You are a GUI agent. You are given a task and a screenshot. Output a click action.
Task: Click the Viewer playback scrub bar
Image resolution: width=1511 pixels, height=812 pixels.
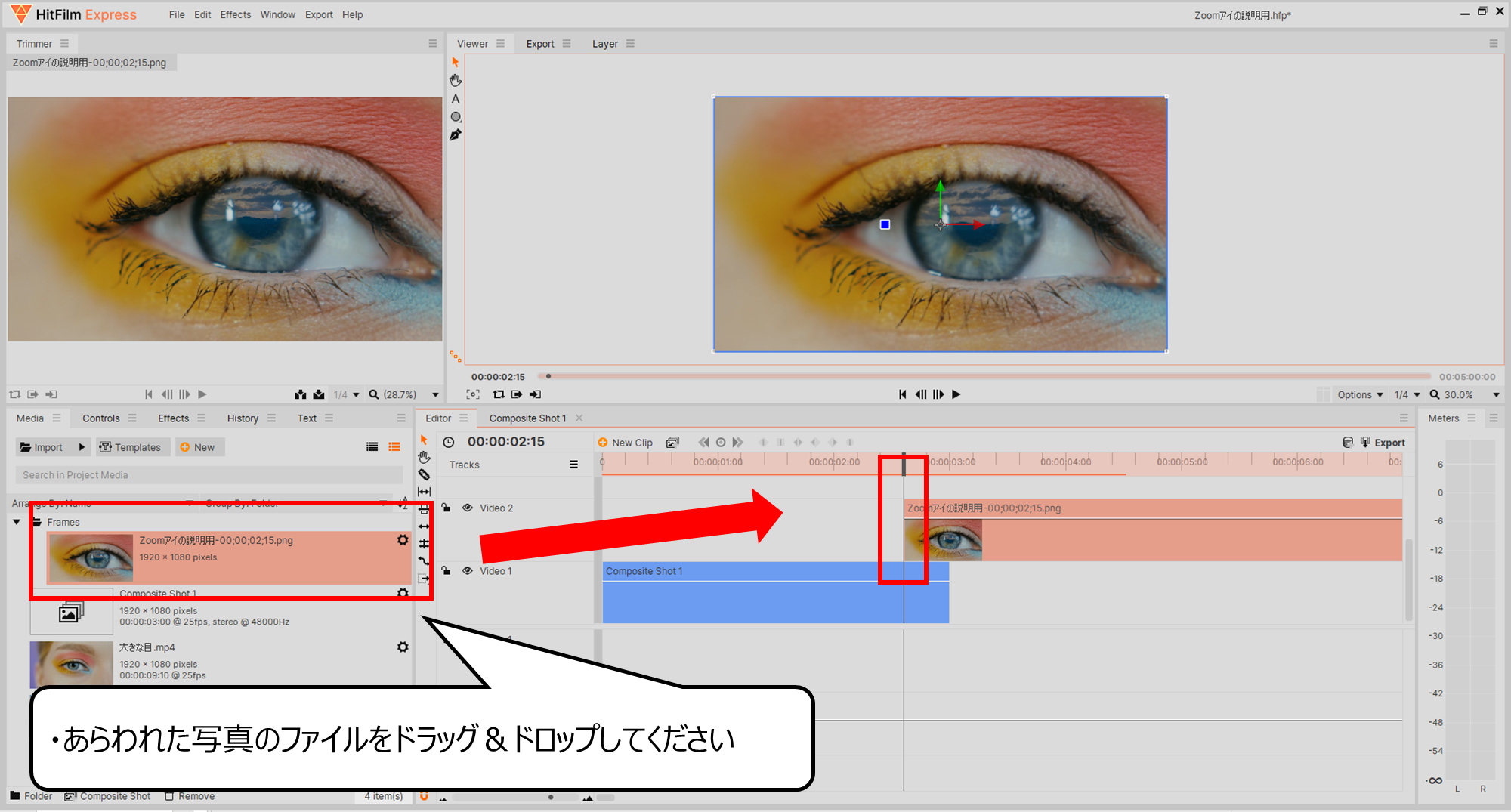click(984, 376)
